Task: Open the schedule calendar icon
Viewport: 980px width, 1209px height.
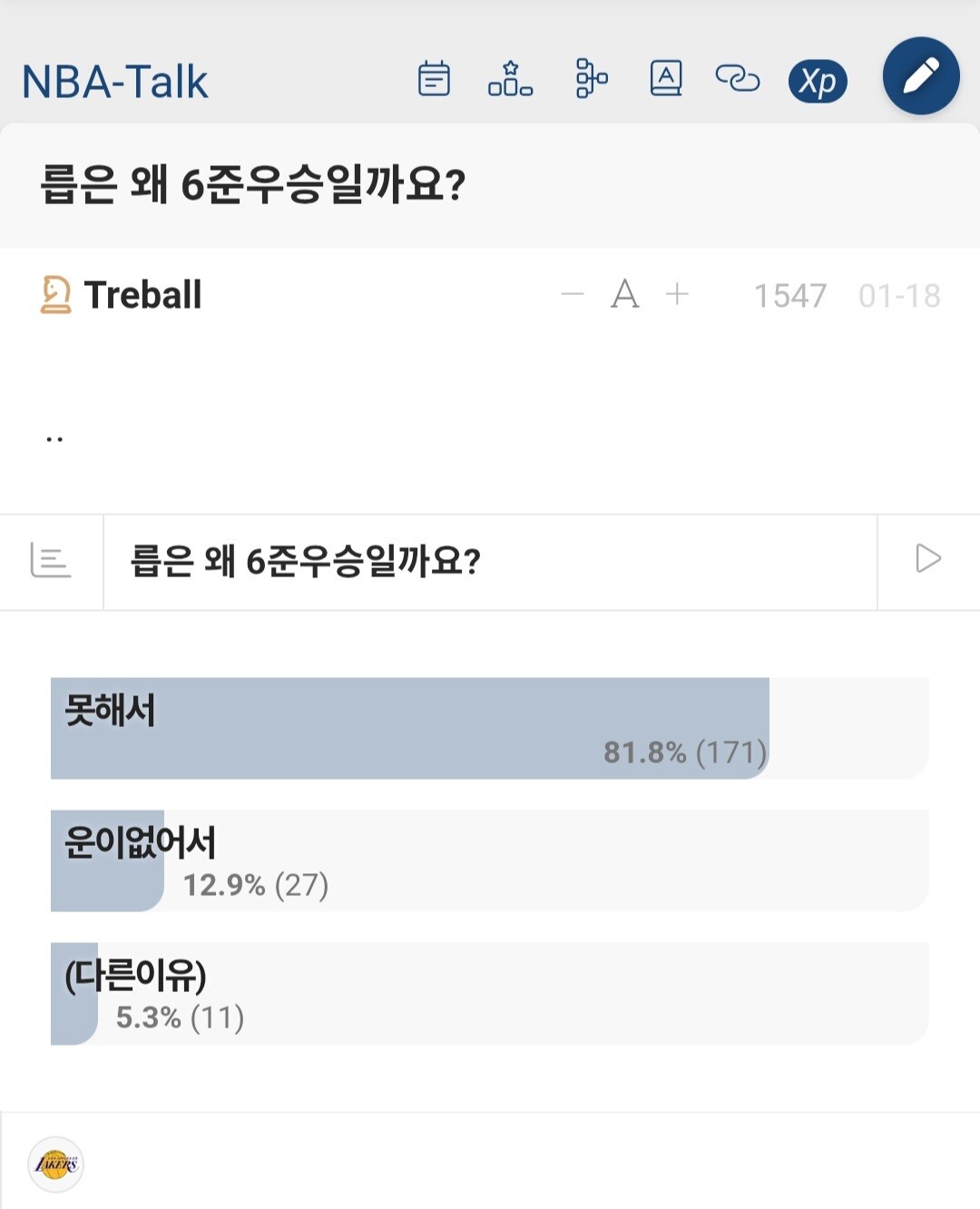Action: coord(434,79)
